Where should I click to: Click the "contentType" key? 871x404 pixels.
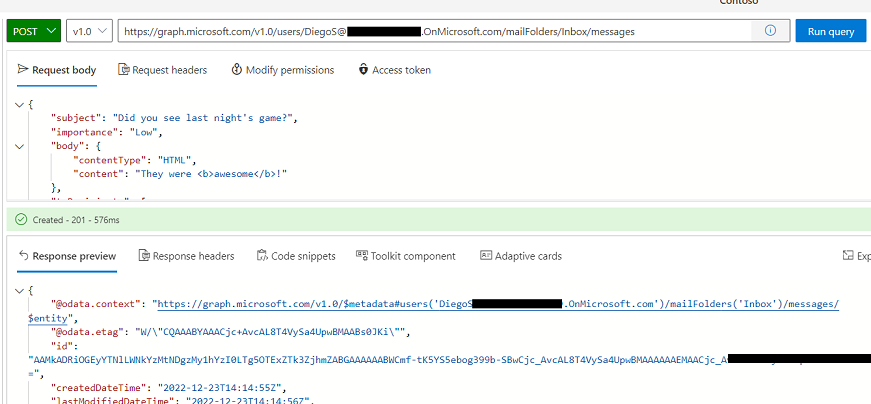(111, 161)
